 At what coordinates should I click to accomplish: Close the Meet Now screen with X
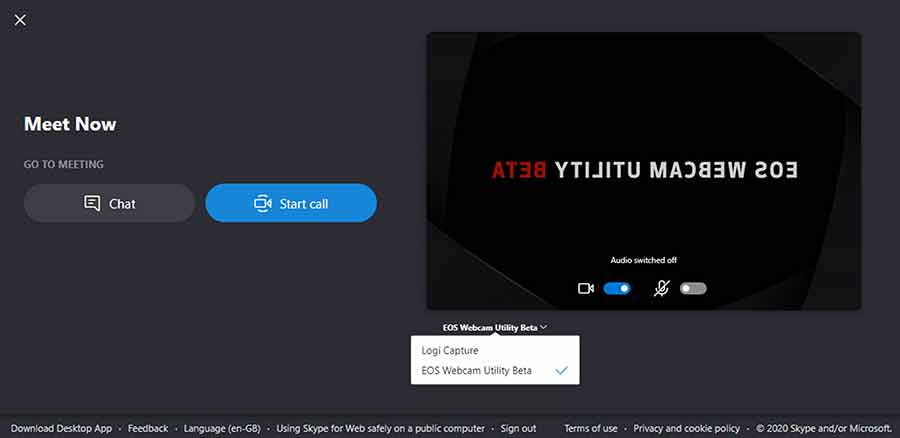point(20,20)
